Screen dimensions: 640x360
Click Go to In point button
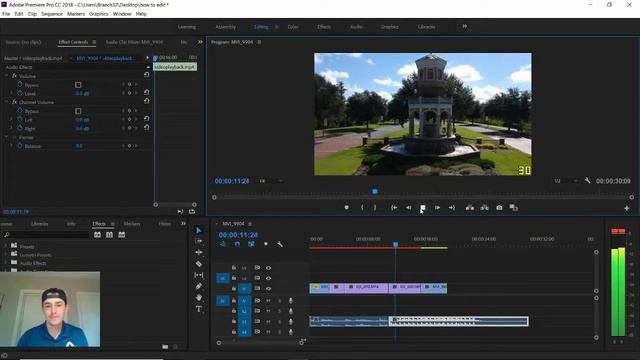click(394, 208)
